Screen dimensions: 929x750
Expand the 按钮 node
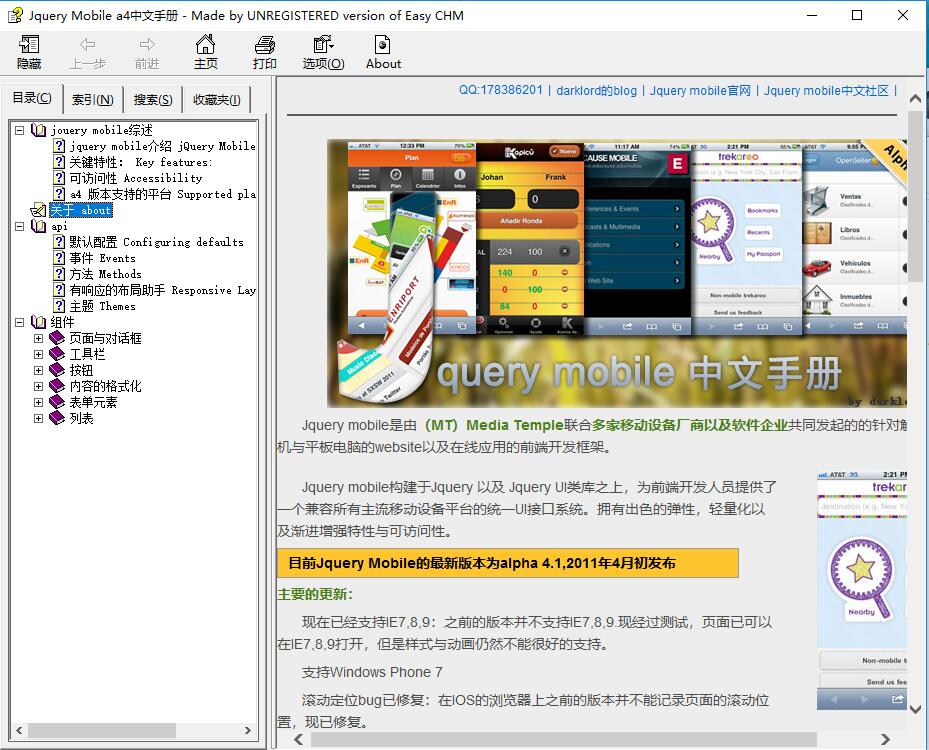tap(39, 370)
